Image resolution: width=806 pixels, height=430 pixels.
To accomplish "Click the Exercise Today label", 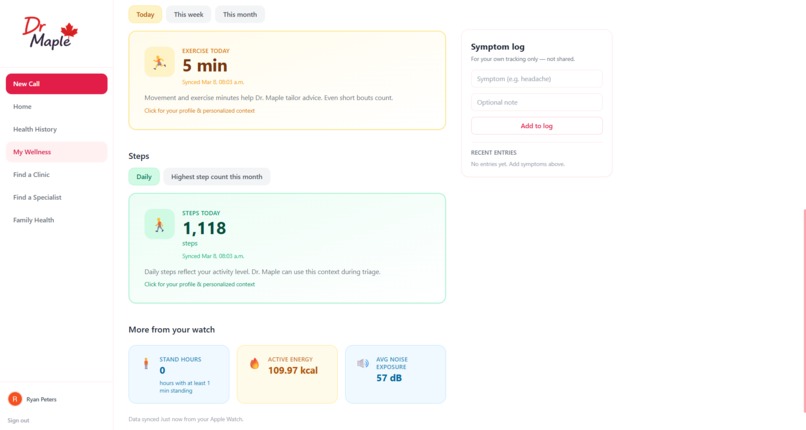I will [206, 51].
